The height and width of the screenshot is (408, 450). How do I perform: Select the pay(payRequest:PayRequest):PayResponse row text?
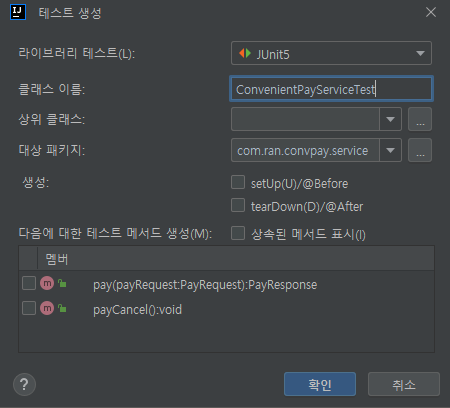pos(205,285)
